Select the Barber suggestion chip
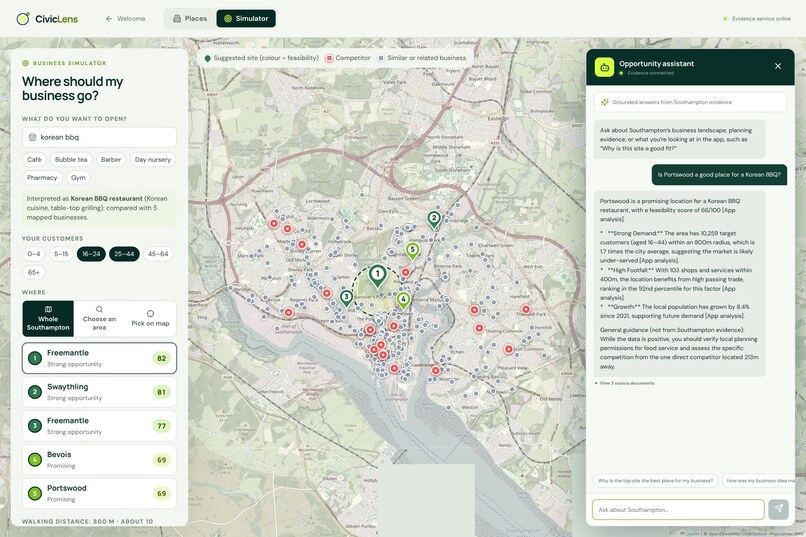 click(x=111, y=160)
